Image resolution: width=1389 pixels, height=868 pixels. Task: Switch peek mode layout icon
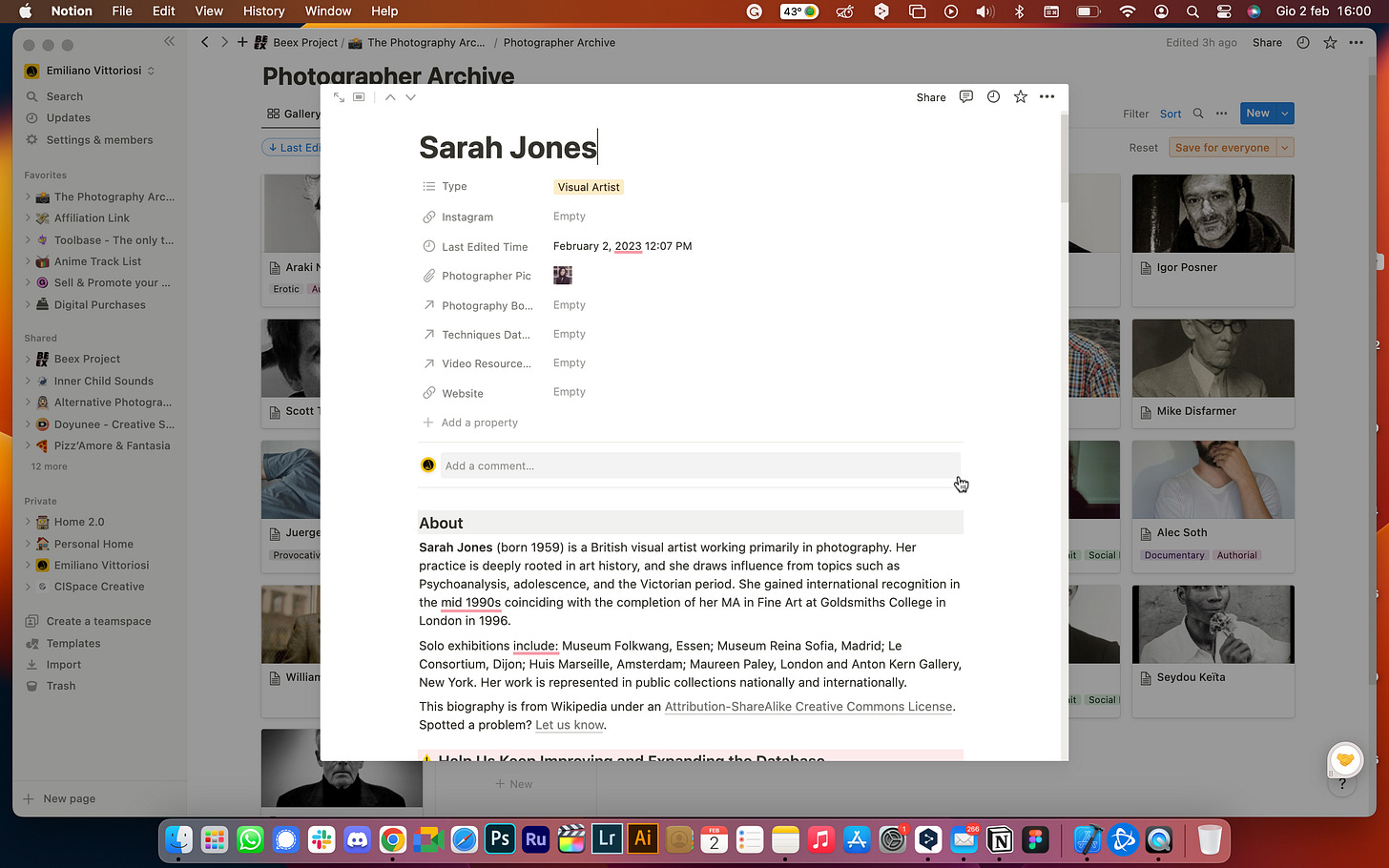(359, 97)
